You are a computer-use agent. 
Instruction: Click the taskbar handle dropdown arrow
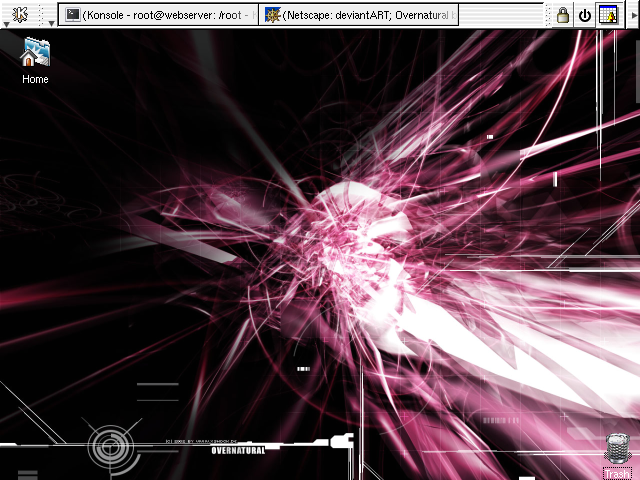tap(51, 24)
